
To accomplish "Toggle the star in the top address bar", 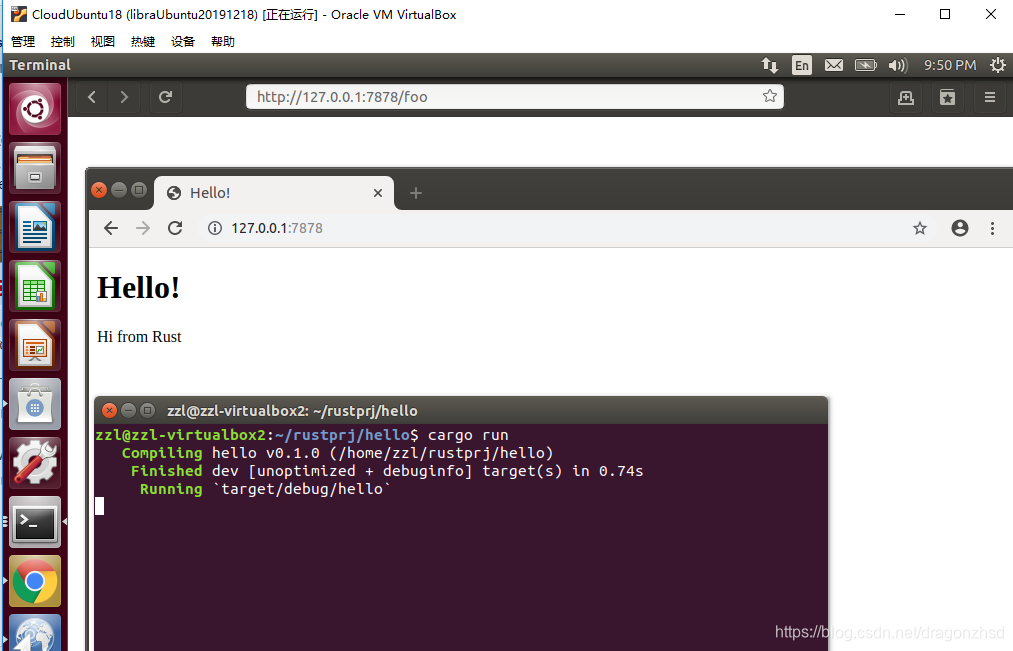I will pos(769,96).
